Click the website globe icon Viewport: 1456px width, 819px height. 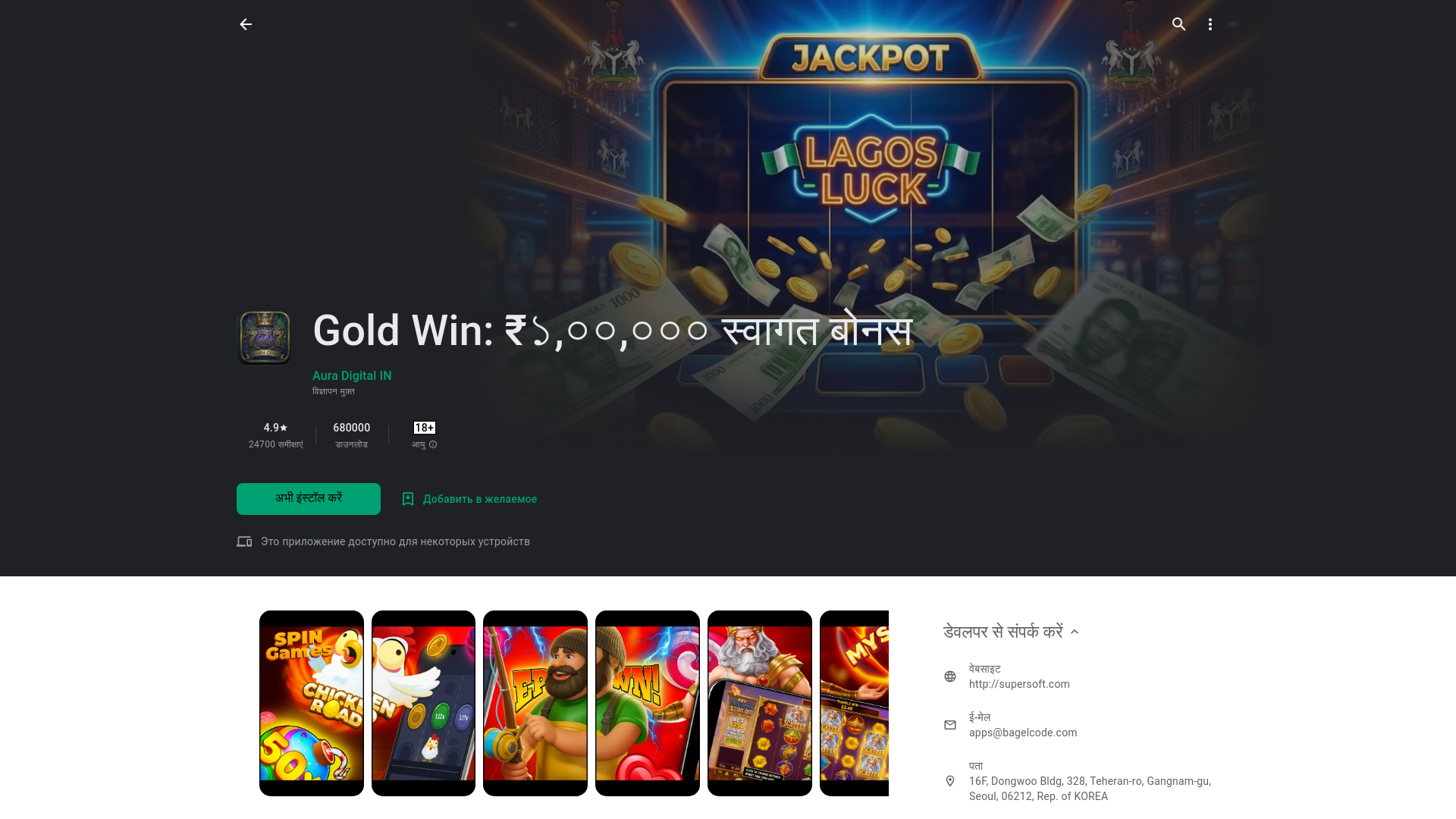pyautogui.click(x=950, y=676)
